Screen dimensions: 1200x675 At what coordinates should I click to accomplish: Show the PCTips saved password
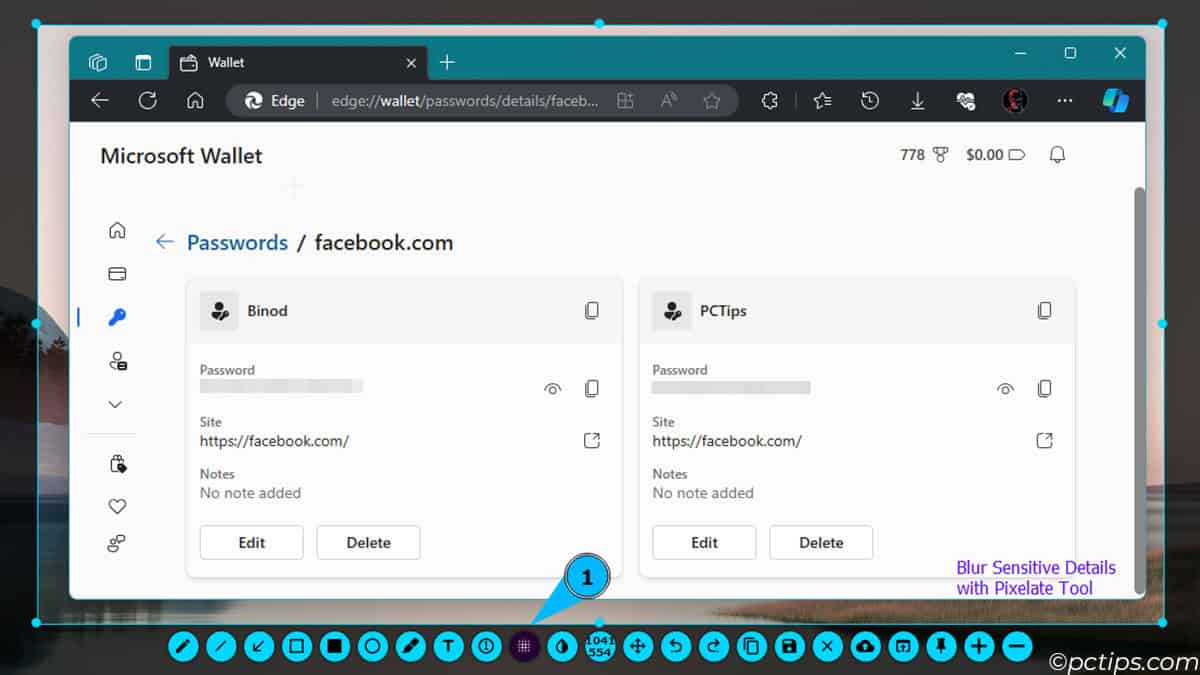click(x=1005, y=389)
